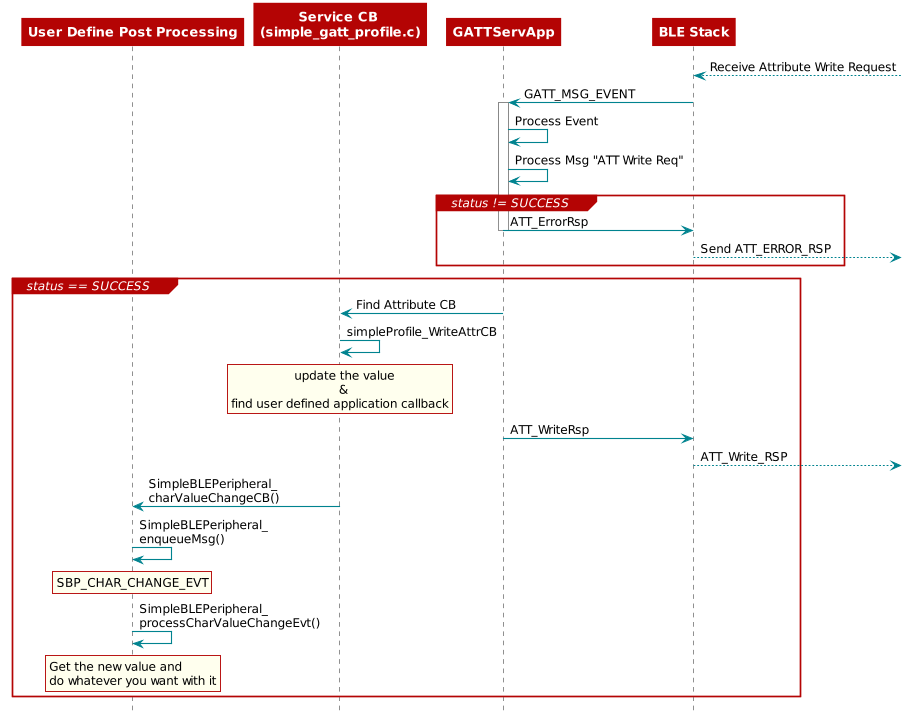Select the SimpleBLEPeripheral_processCharValueChangeEvt() message label

pos(229,616)
